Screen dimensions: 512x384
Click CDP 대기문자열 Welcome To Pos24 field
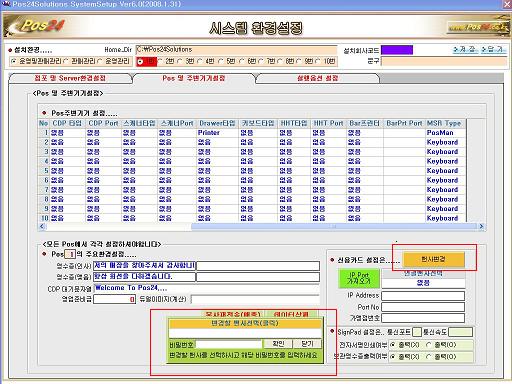[x=207, y=288]
